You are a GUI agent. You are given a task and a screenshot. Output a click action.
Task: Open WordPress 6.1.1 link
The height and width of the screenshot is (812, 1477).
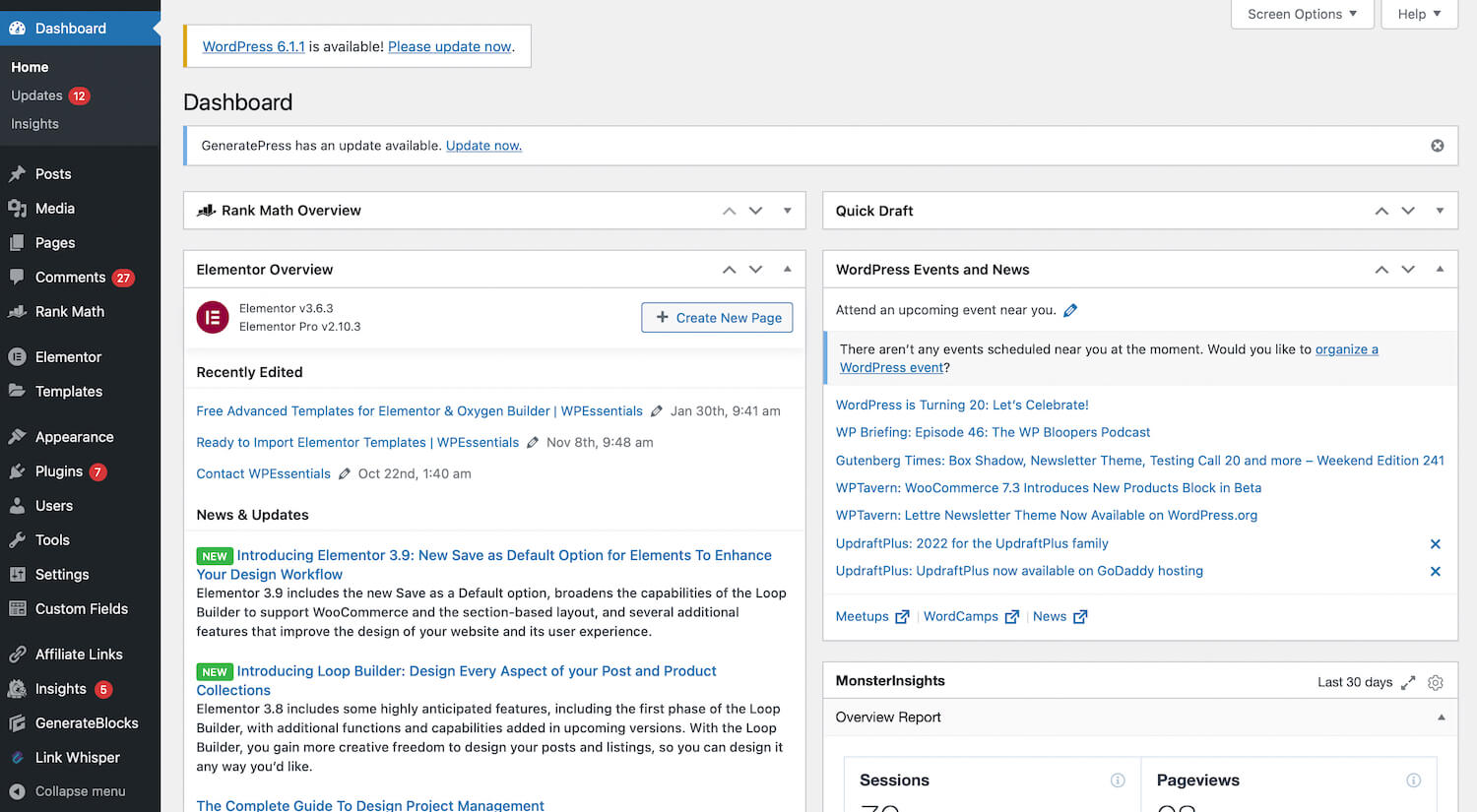(x=253, y=46)
